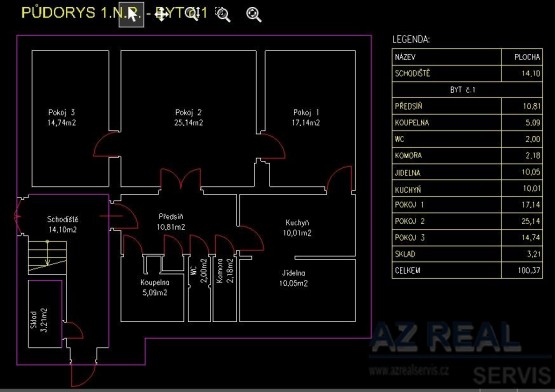Image resolution: width=555 pixels, height=392 pixels.
Task: Click the Koupelna room label
Action: coord(155,288)
